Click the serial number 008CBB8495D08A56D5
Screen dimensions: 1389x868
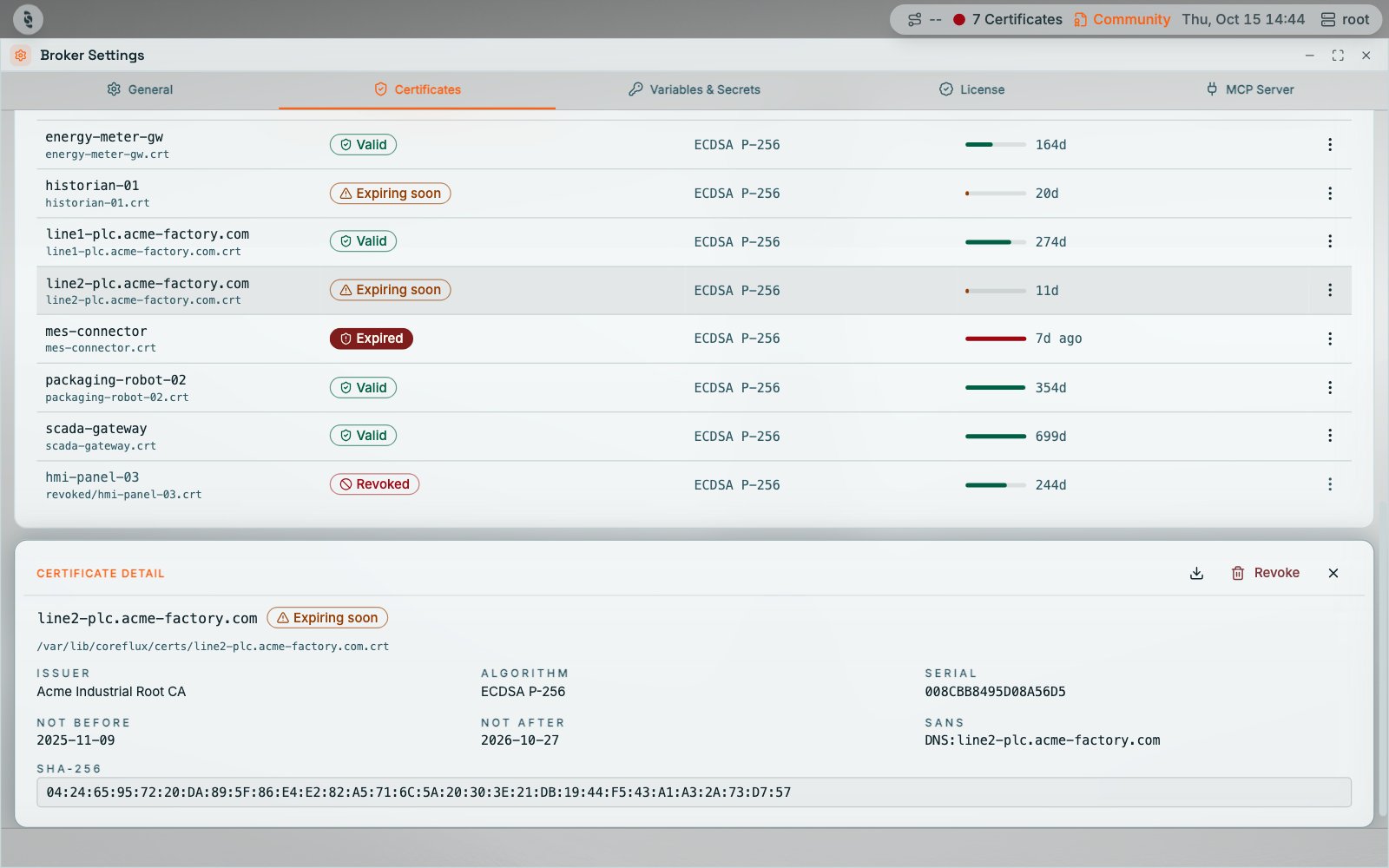coord(995,692)
